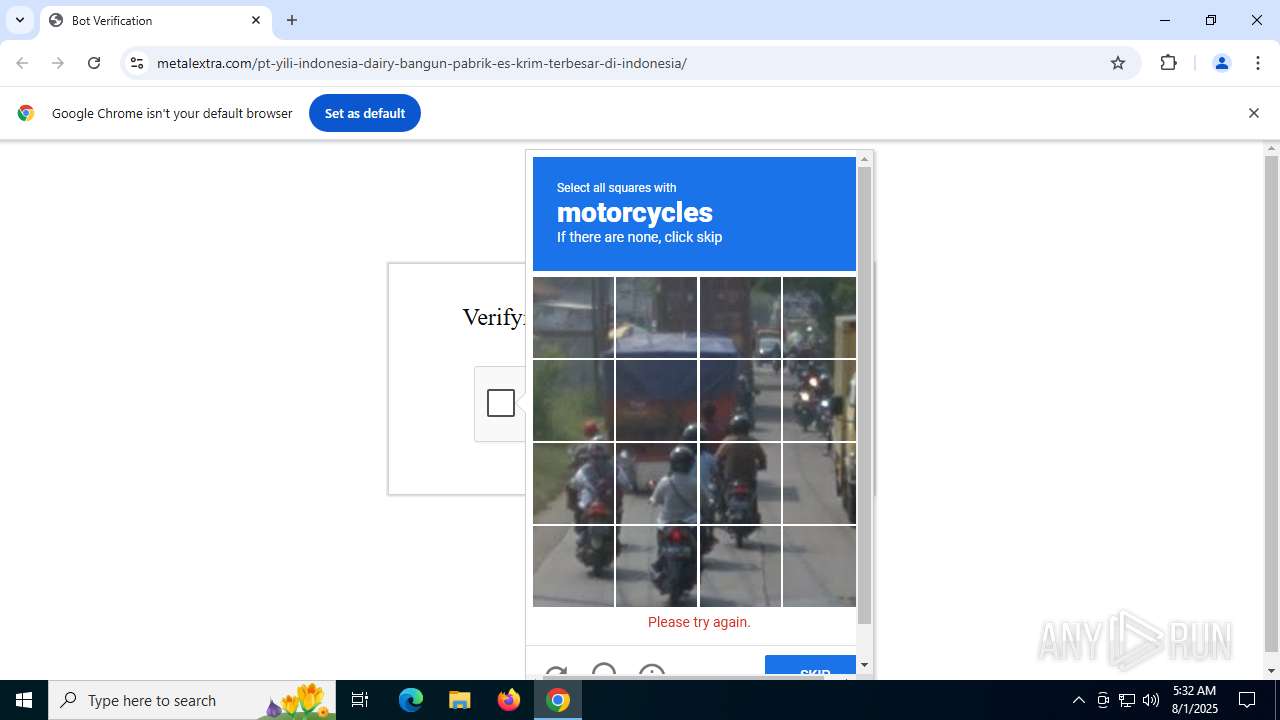Reload the page with the refresh icon
Viewport: 1280px width, 720px height.
94,63
